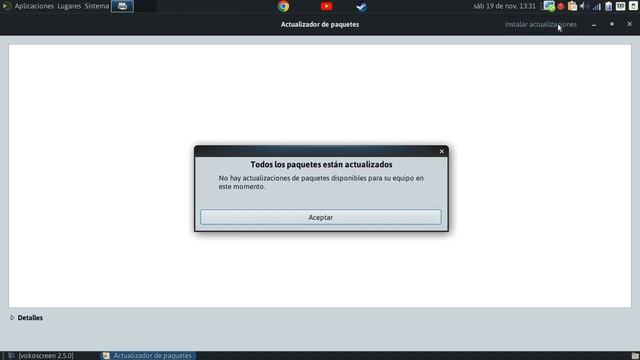Image resolution: width=640 pixels, height=360 pixels.
Task: Click Aceptar in the dialog
Action: click(321, 217)
